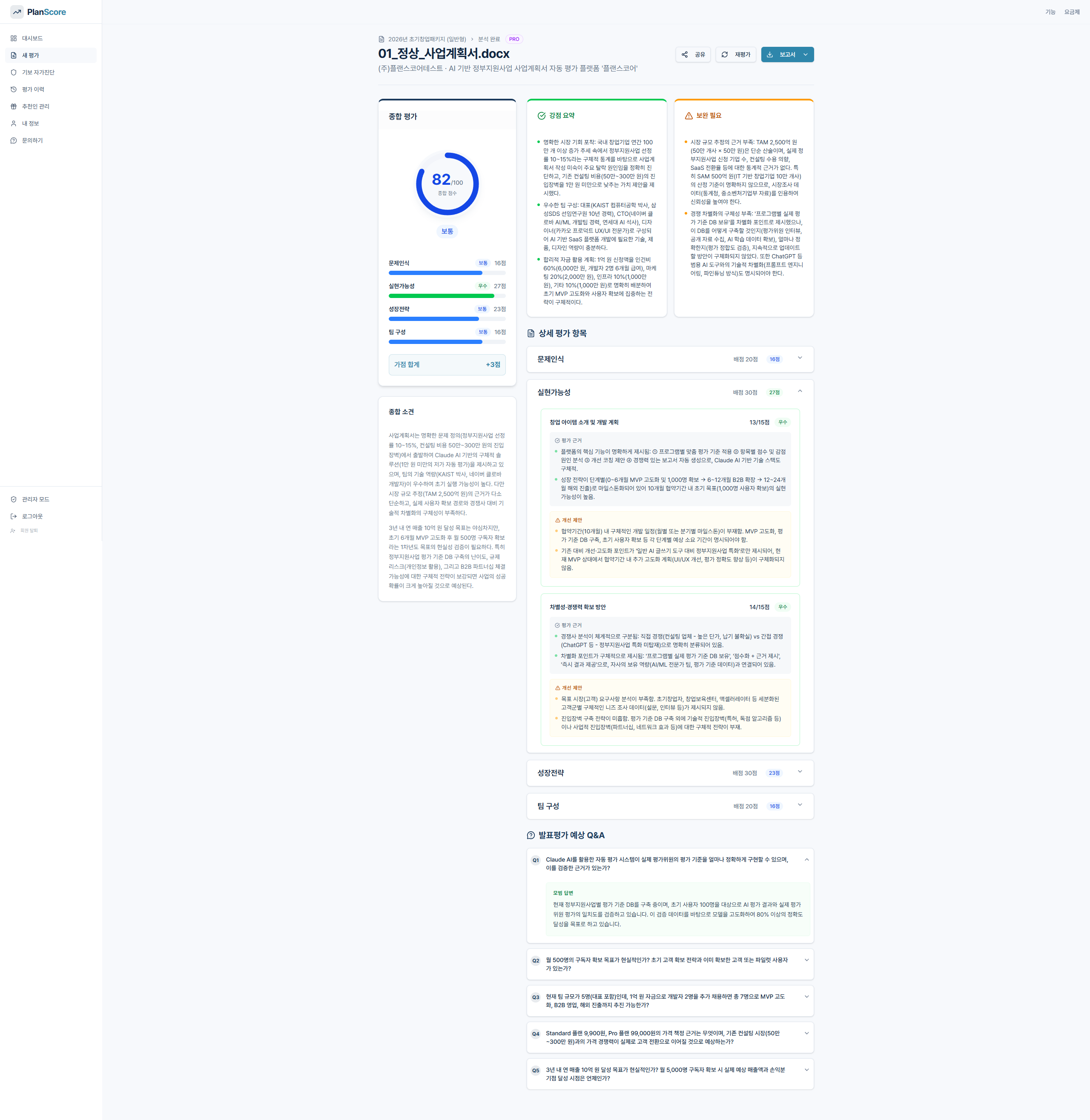The width and height of the screenshot is (1090, 1120).
Task: Expand the 팀 구성 evaluation section
Action: [x=800, y=805]
